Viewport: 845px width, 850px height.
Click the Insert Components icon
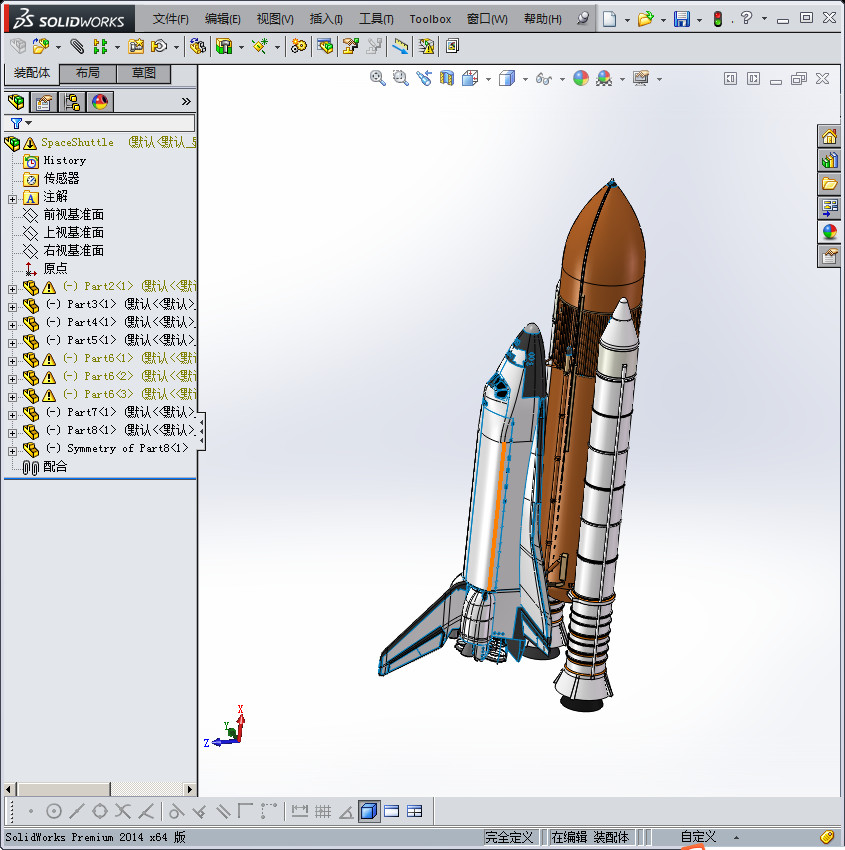pos(40,47)
